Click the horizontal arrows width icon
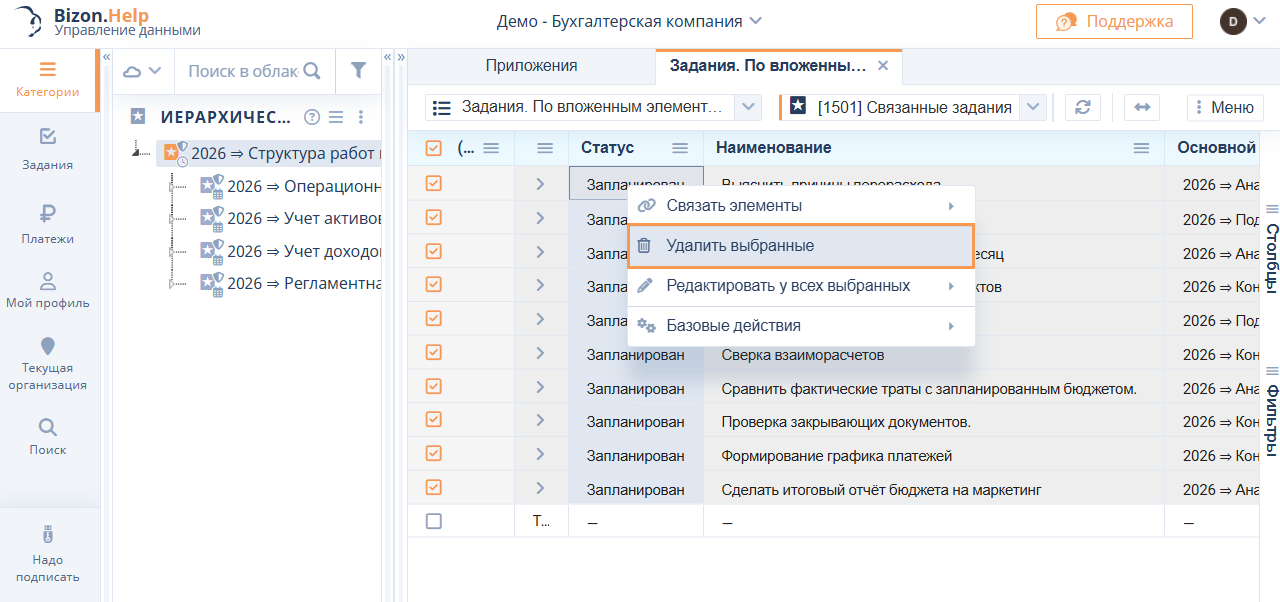 (1141, 108)
